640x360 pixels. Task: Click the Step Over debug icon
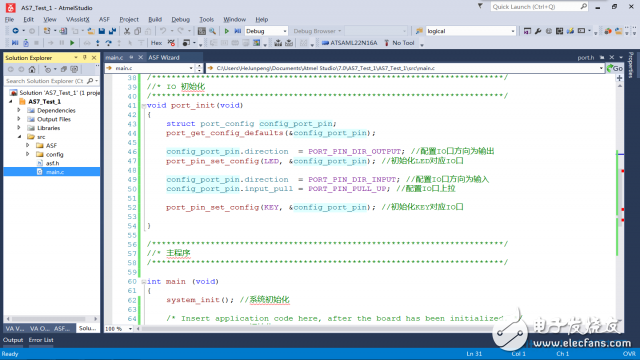[x=109, y=43]
